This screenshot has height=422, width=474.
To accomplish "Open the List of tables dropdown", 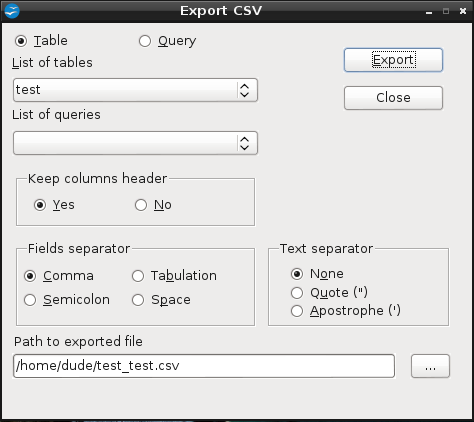I will 135,90.
